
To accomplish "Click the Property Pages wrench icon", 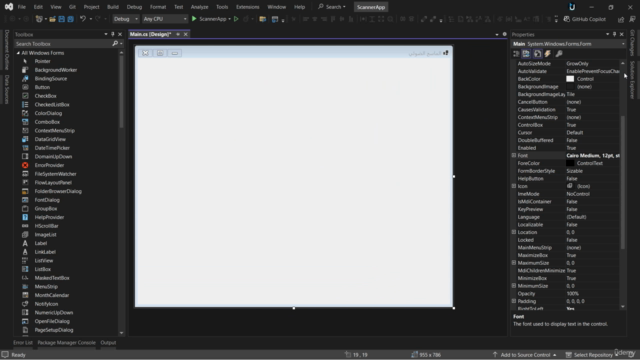I will point(559,53).
